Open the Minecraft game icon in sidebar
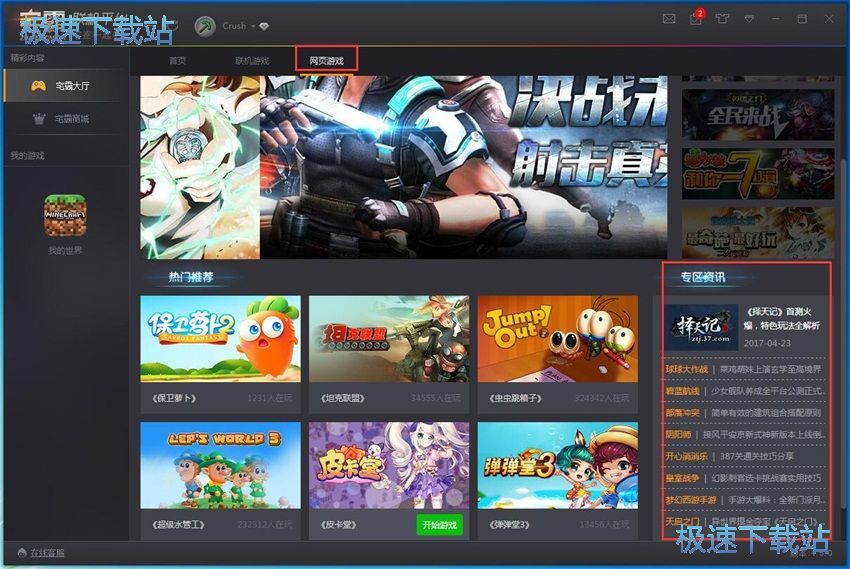 (65, 215)
